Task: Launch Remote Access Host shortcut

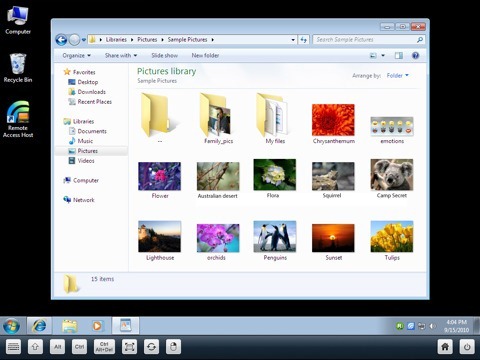Action: (x=18, y=119)
